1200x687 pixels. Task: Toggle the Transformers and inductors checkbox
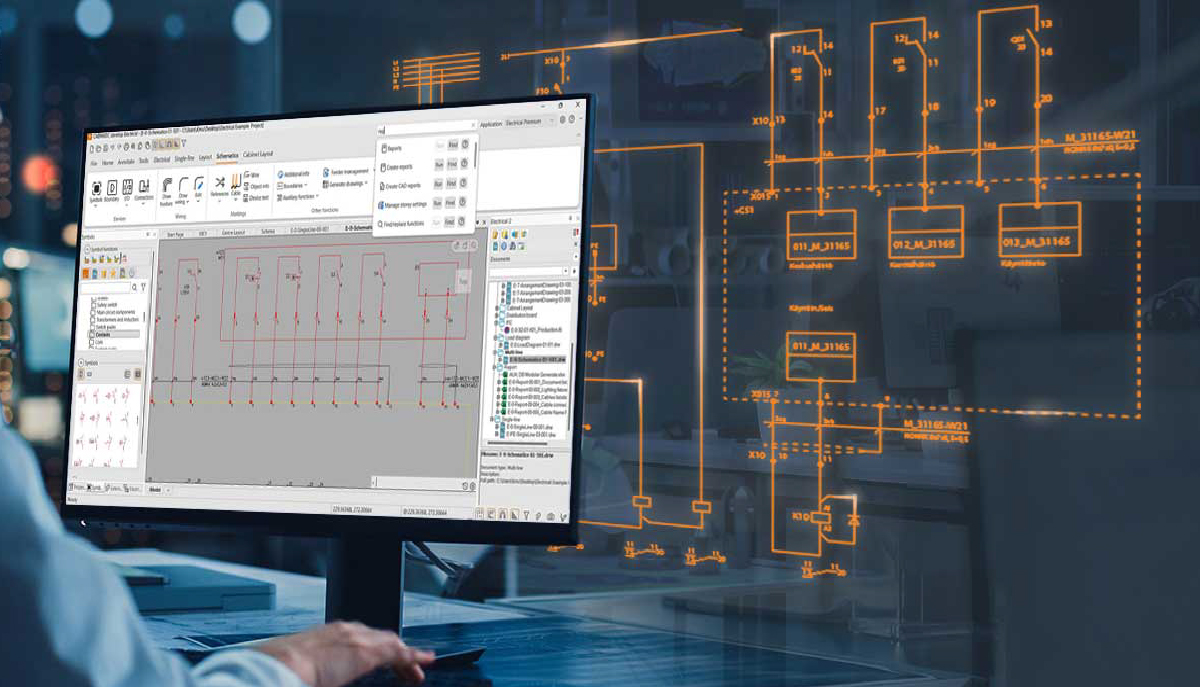[x=94, y=319]
